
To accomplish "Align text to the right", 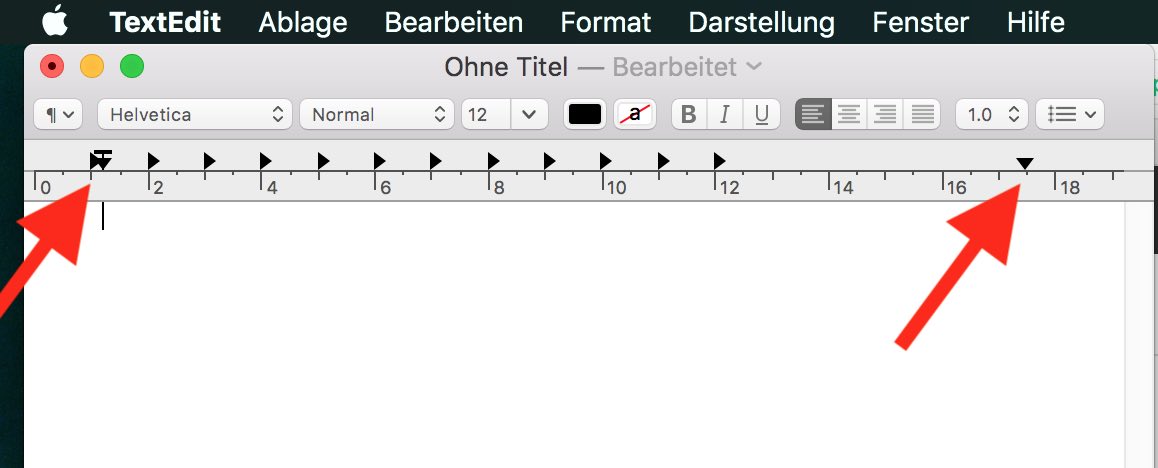I will pos(885,115).
